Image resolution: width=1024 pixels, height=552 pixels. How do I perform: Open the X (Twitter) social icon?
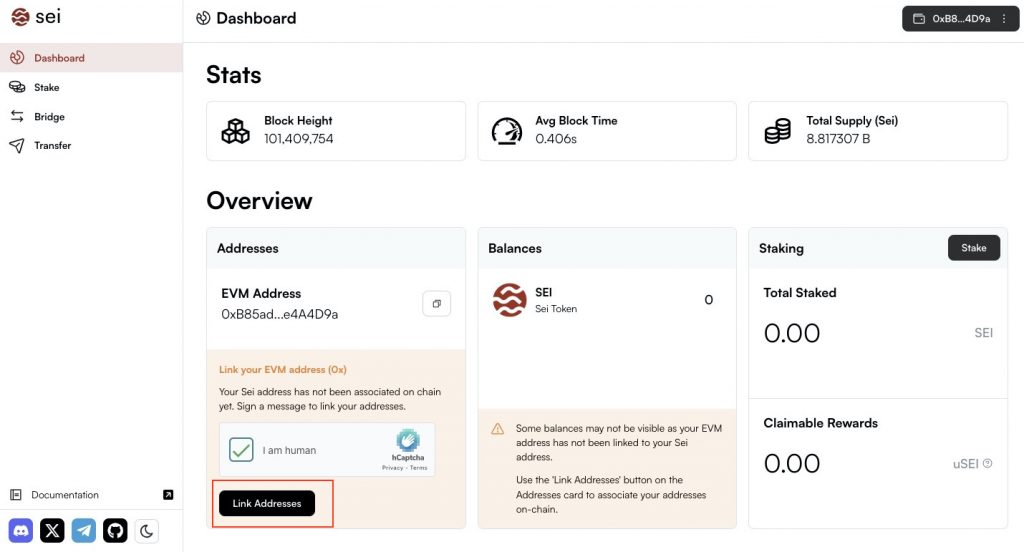(x=52, y=531)
